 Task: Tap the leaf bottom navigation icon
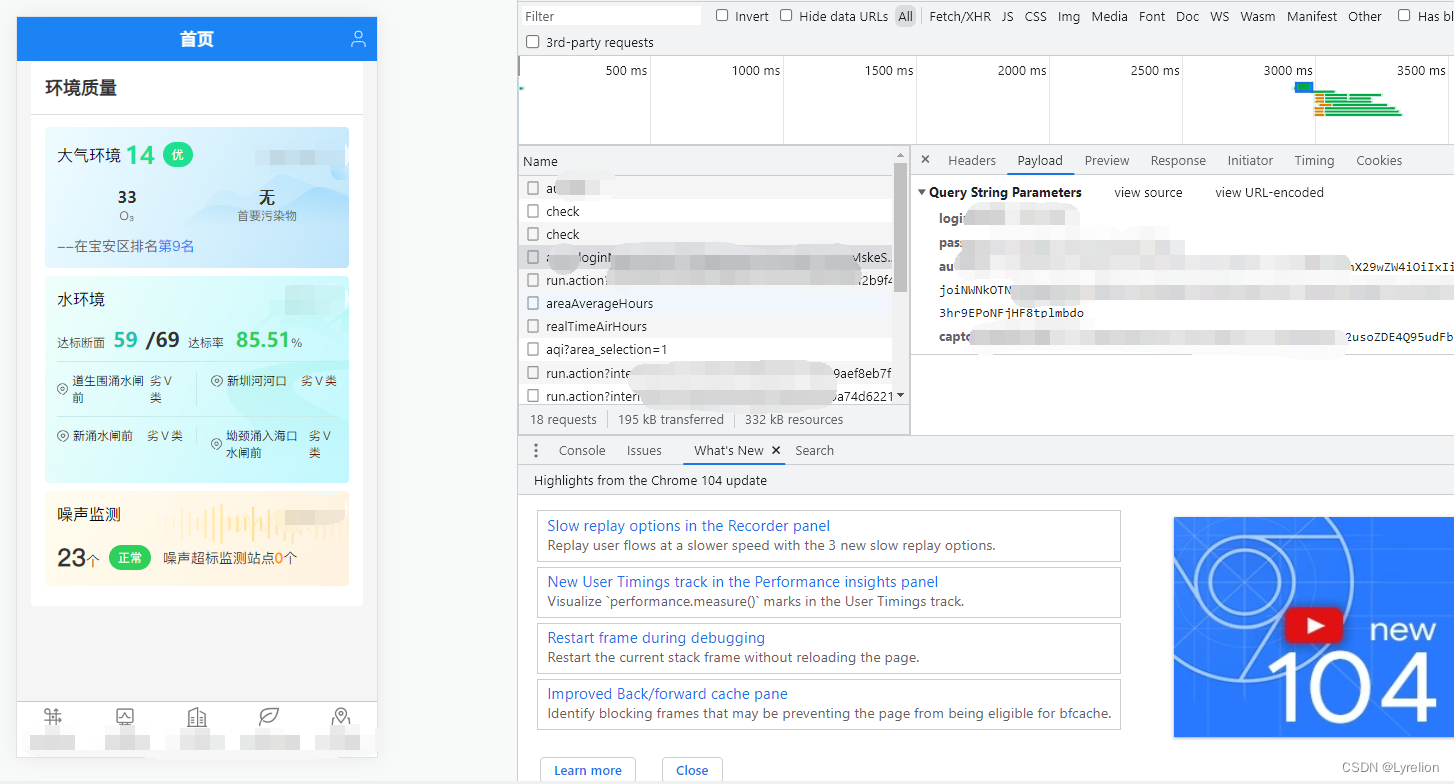coord(269,717)
